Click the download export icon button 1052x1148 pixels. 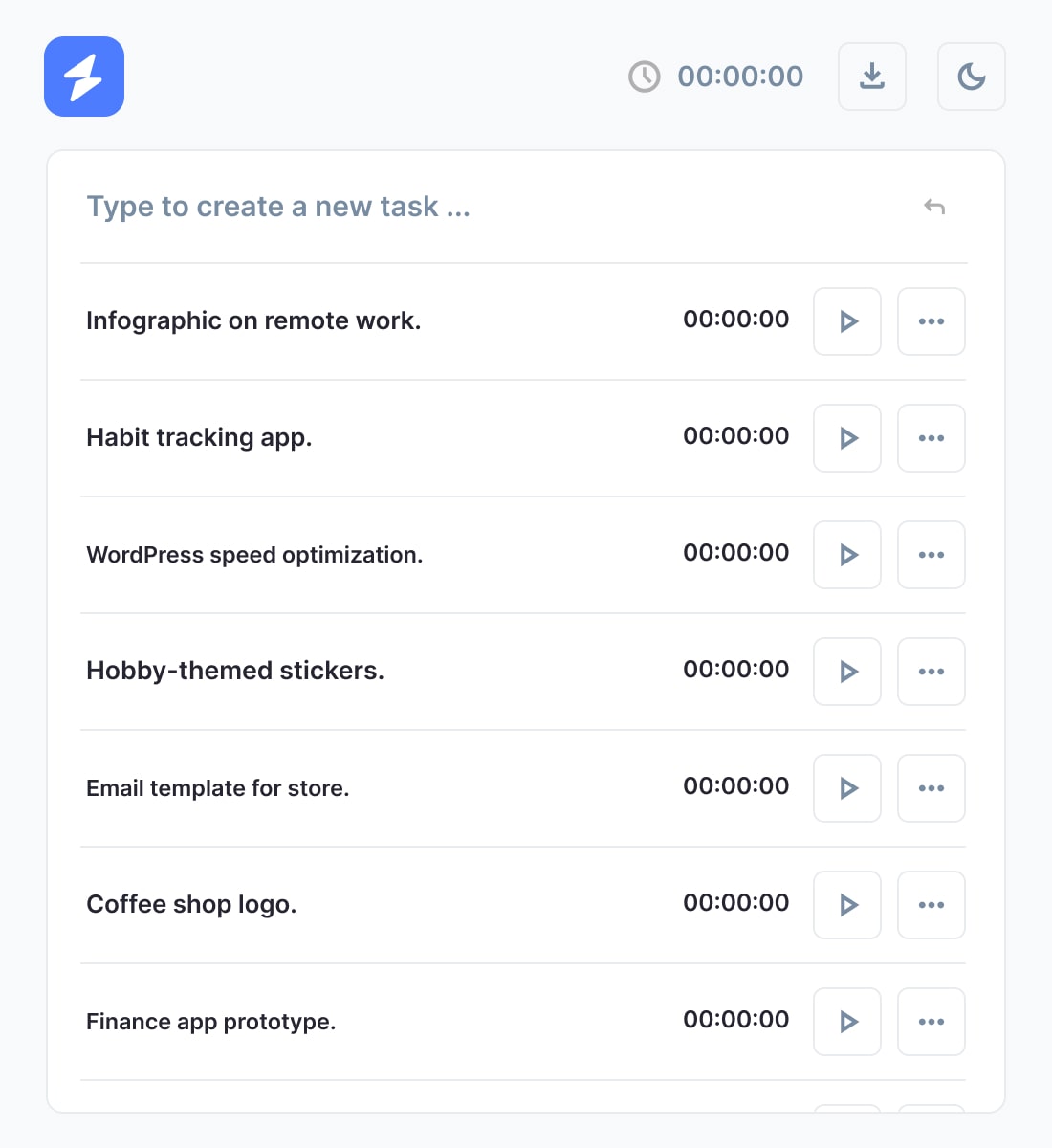point(871,77)
